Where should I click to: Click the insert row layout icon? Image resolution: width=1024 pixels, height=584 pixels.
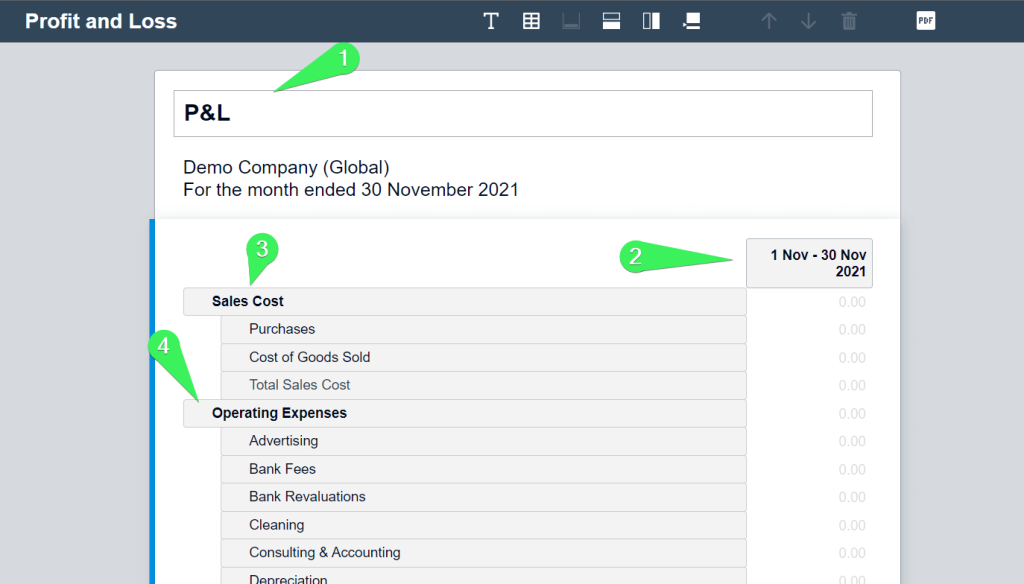[x=611, y=22]
